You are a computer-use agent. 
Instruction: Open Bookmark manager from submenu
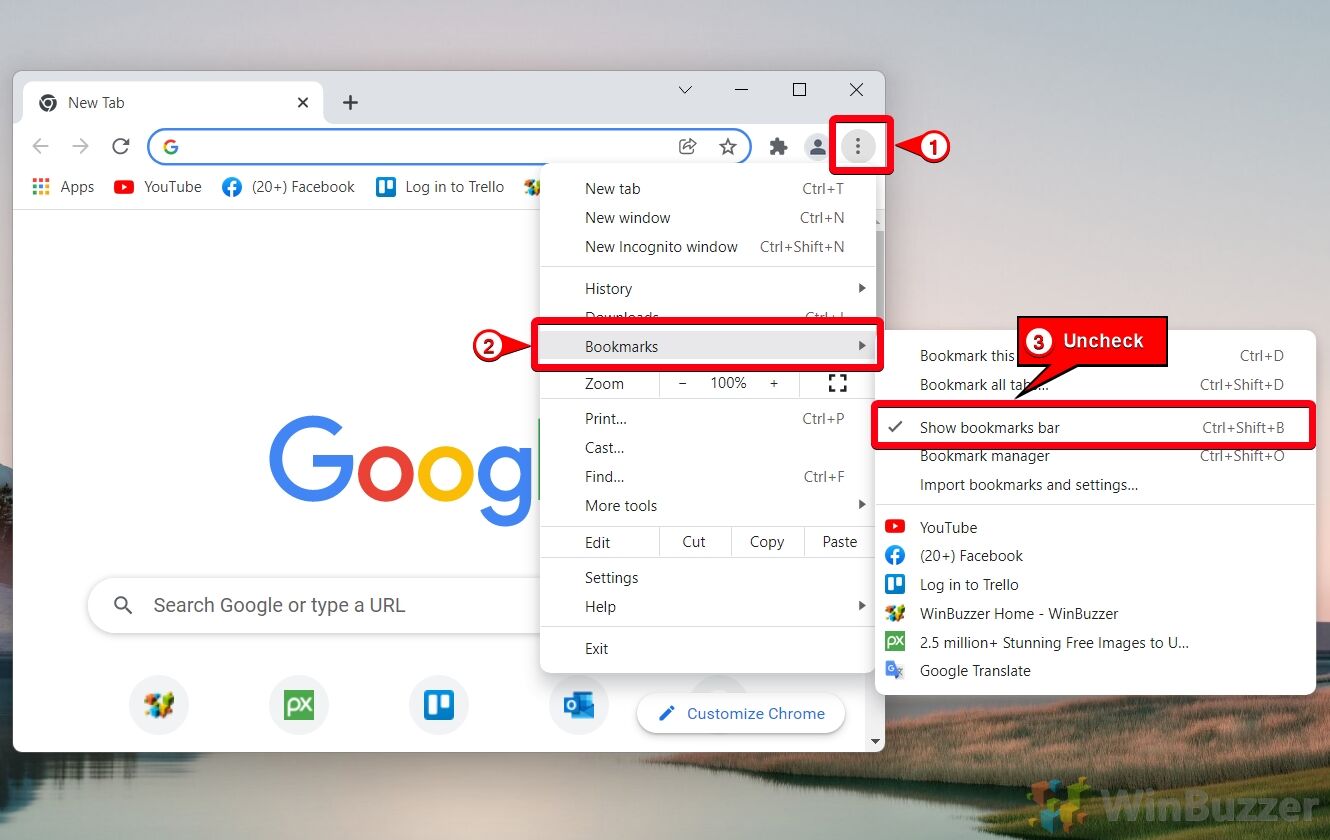click(x=984, y=456)
